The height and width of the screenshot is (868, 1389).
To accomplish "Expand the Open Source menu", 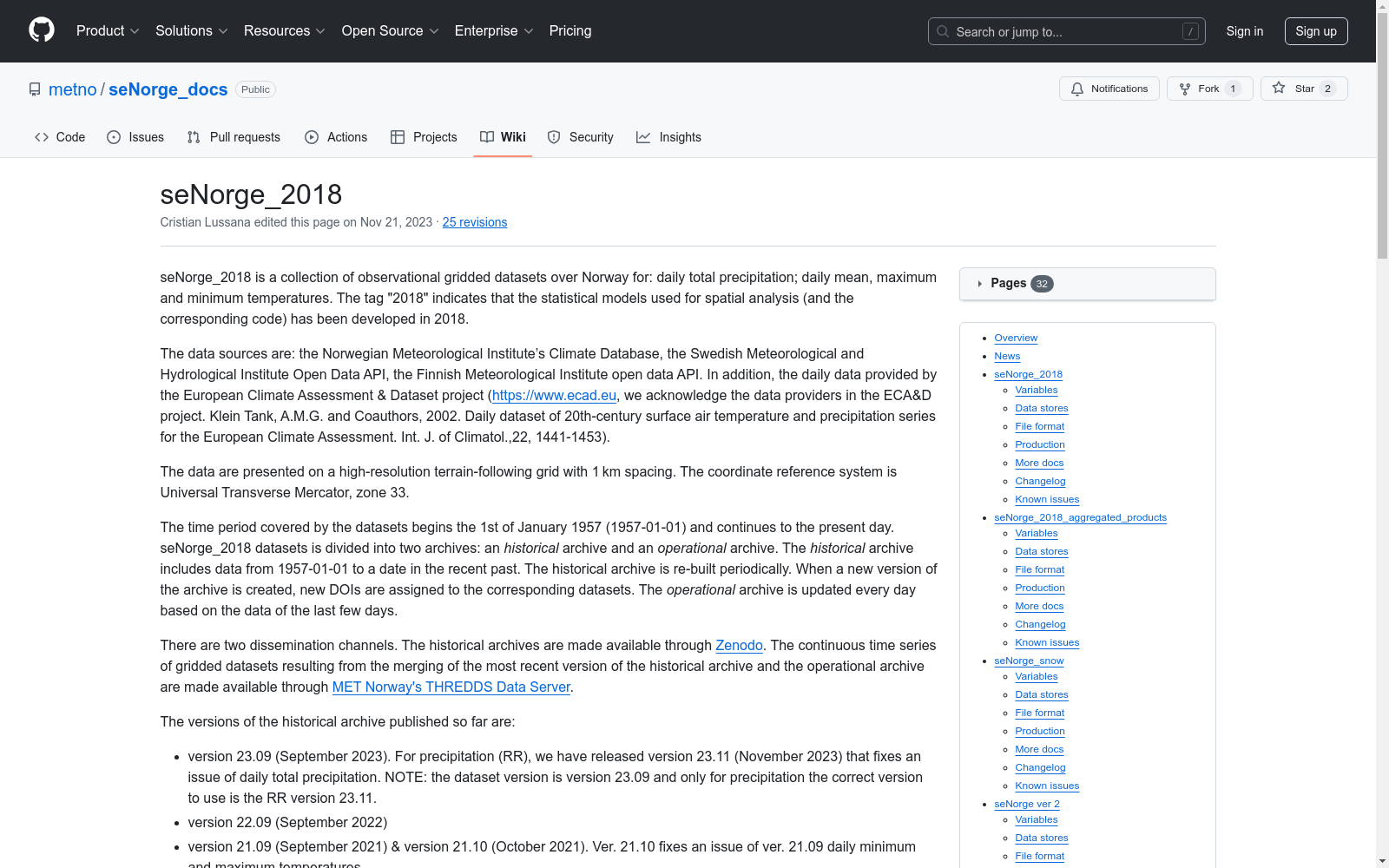I will pyautogui.click(x=390, y=30).
